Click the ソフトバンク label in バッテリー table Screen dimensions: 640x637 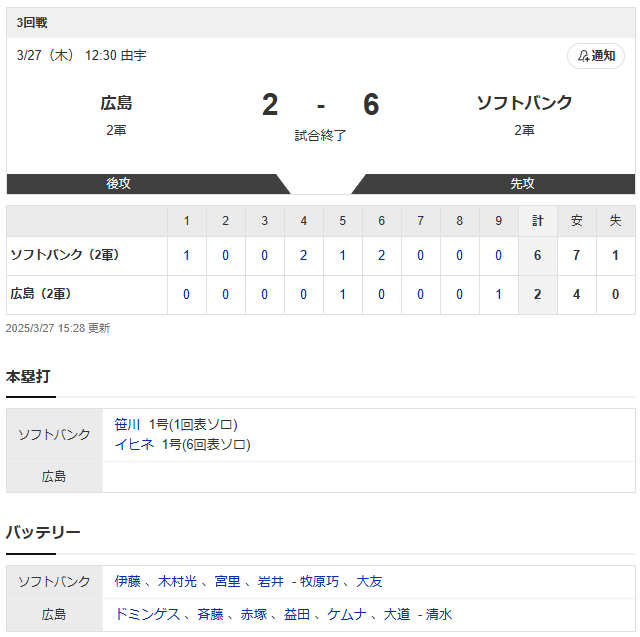54,582
